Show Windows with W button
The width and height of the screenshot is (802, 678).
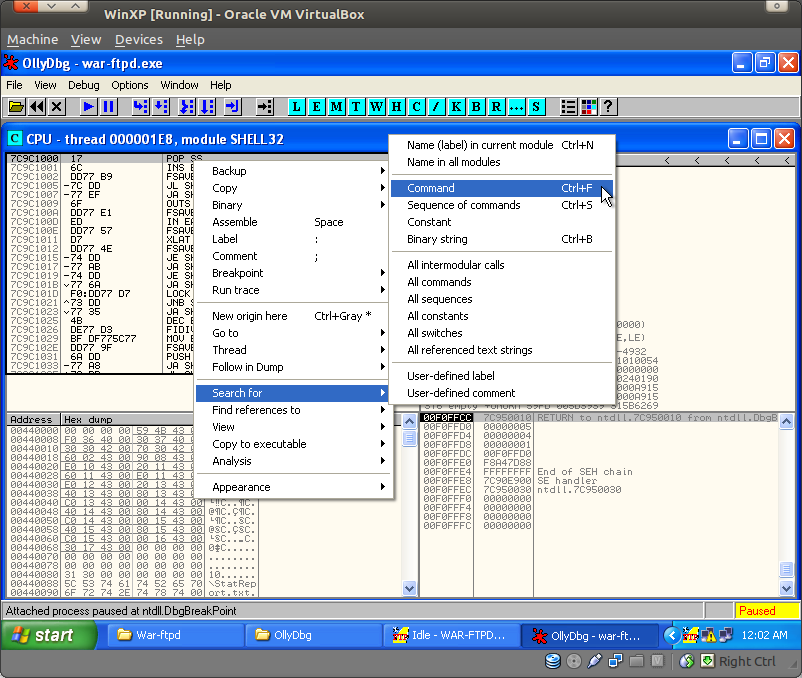coord(376,107)
